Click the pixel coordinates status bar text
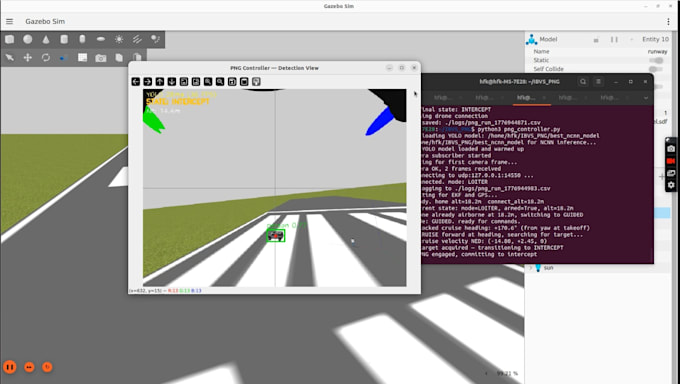Screen dimensions: 680x384 [165, 290]
